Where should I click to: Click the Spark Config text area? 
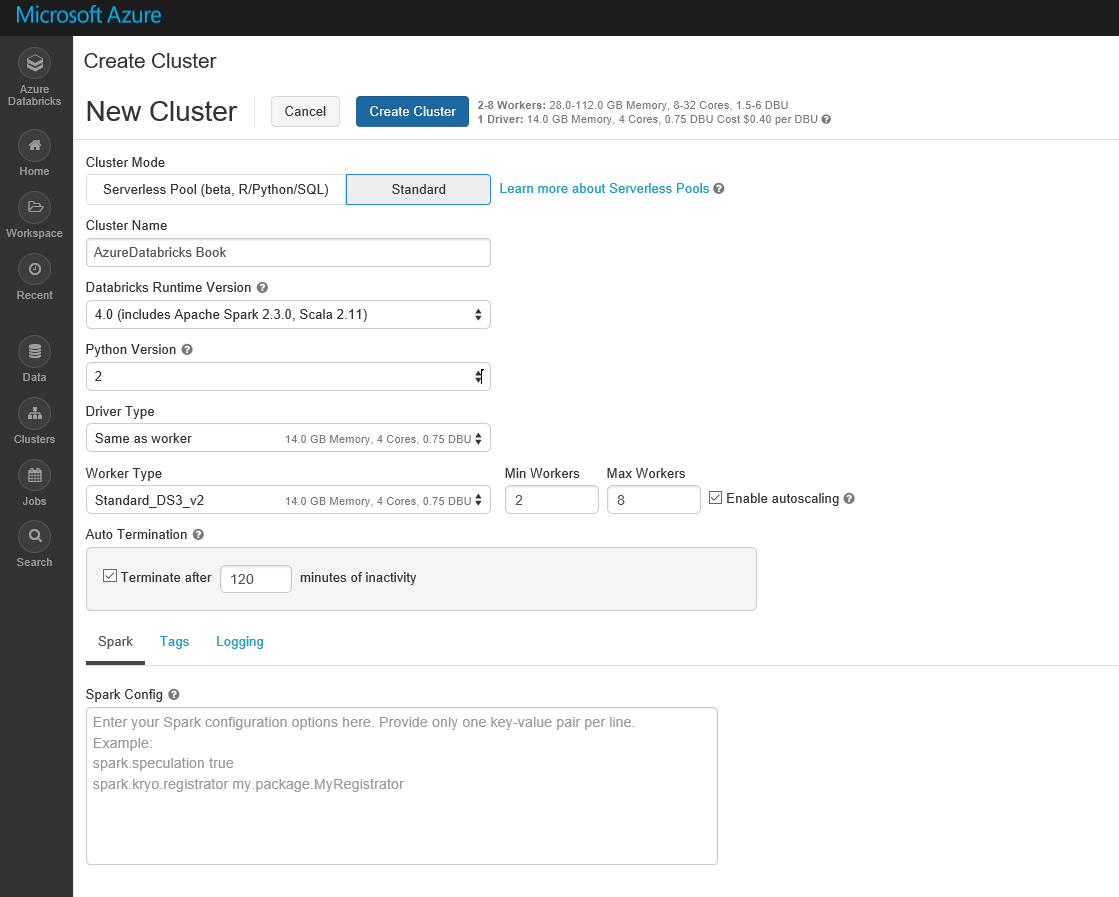coord(402,786)
